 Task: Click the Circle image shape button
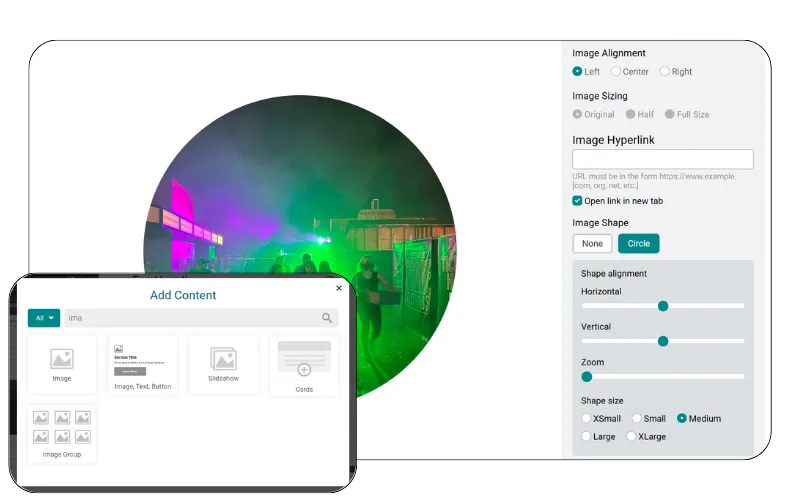(639, 243)
